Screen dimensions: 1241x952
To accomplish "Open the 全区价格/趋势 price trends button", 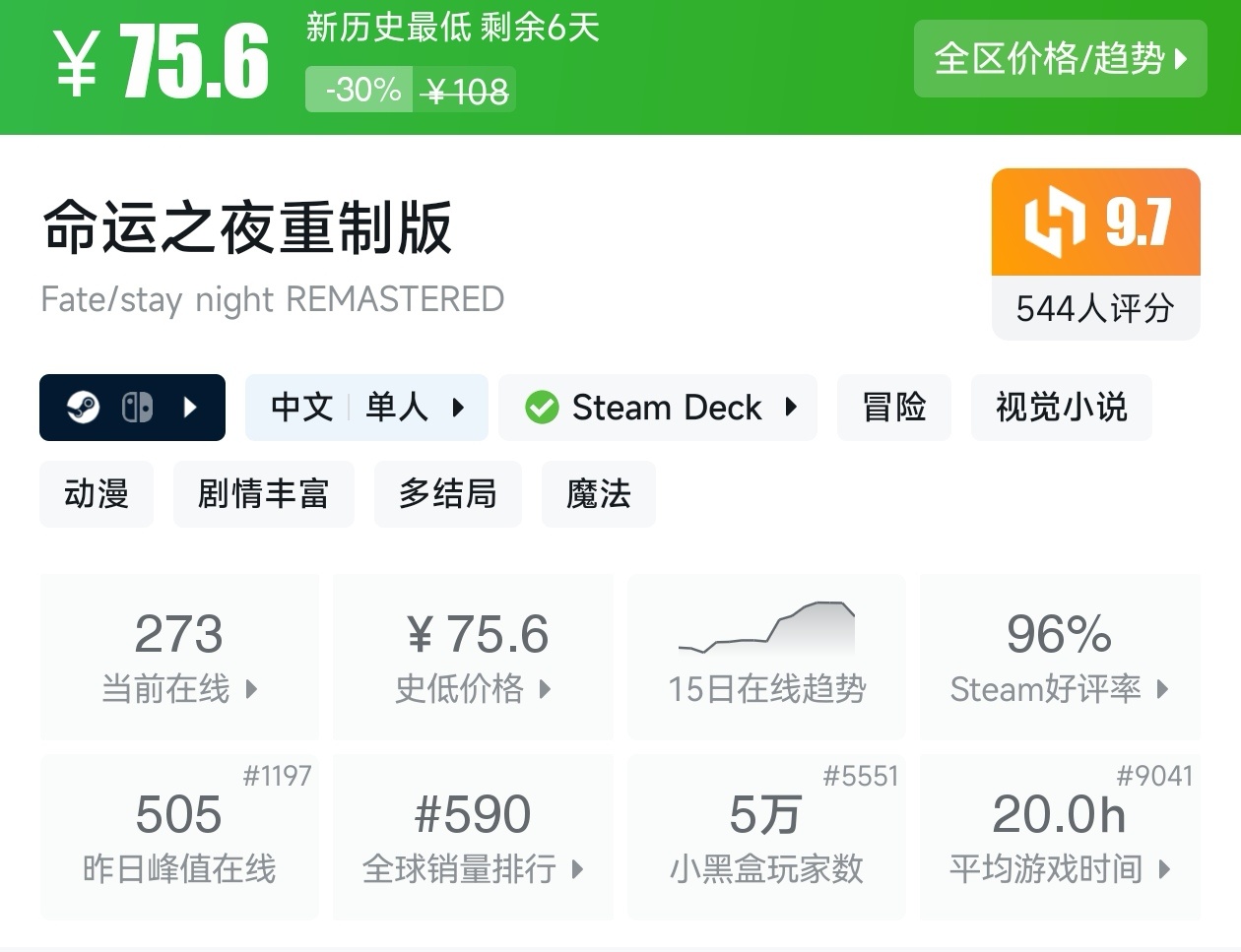I will click(x=1060, y=59).
